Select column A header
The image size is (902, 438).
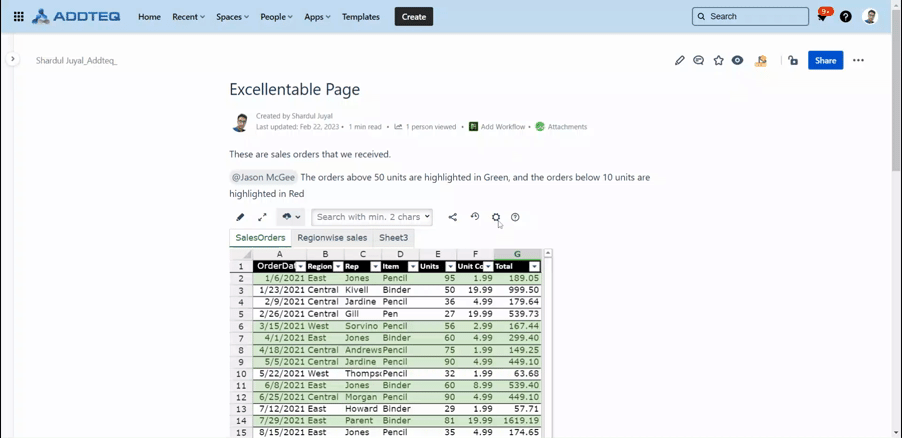(x=280, y=254)
